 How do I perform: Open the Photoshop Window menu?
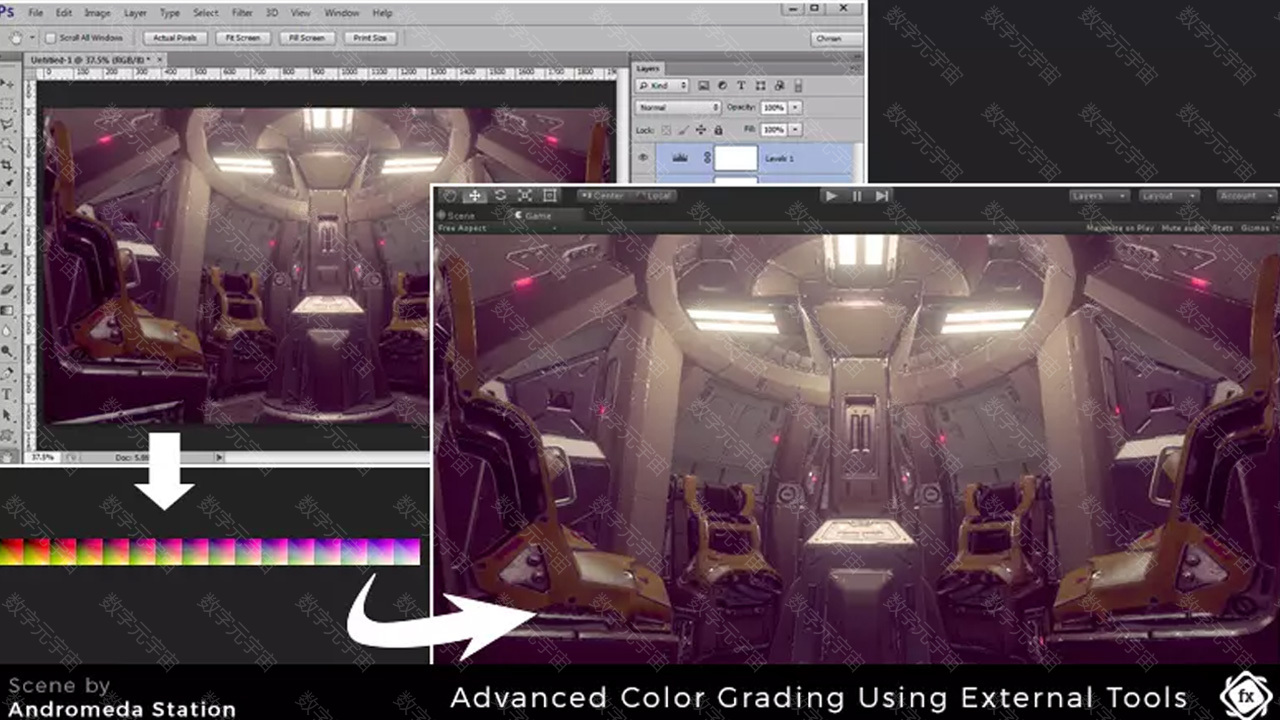[342, 13]
